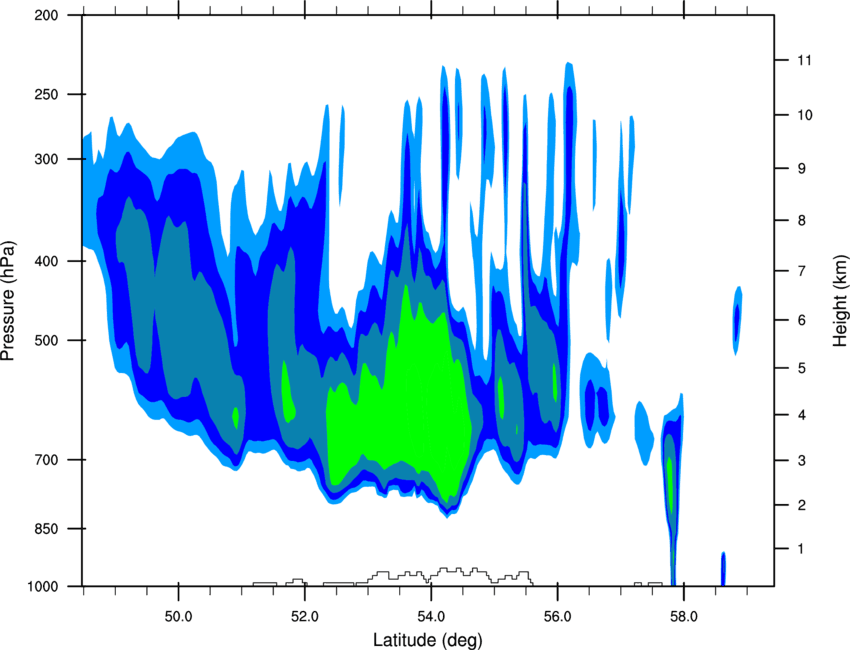Select the 700 pressure tick label
Viewport: 850px width, 650px height.
pyautogui.click(x=46, y=460)
